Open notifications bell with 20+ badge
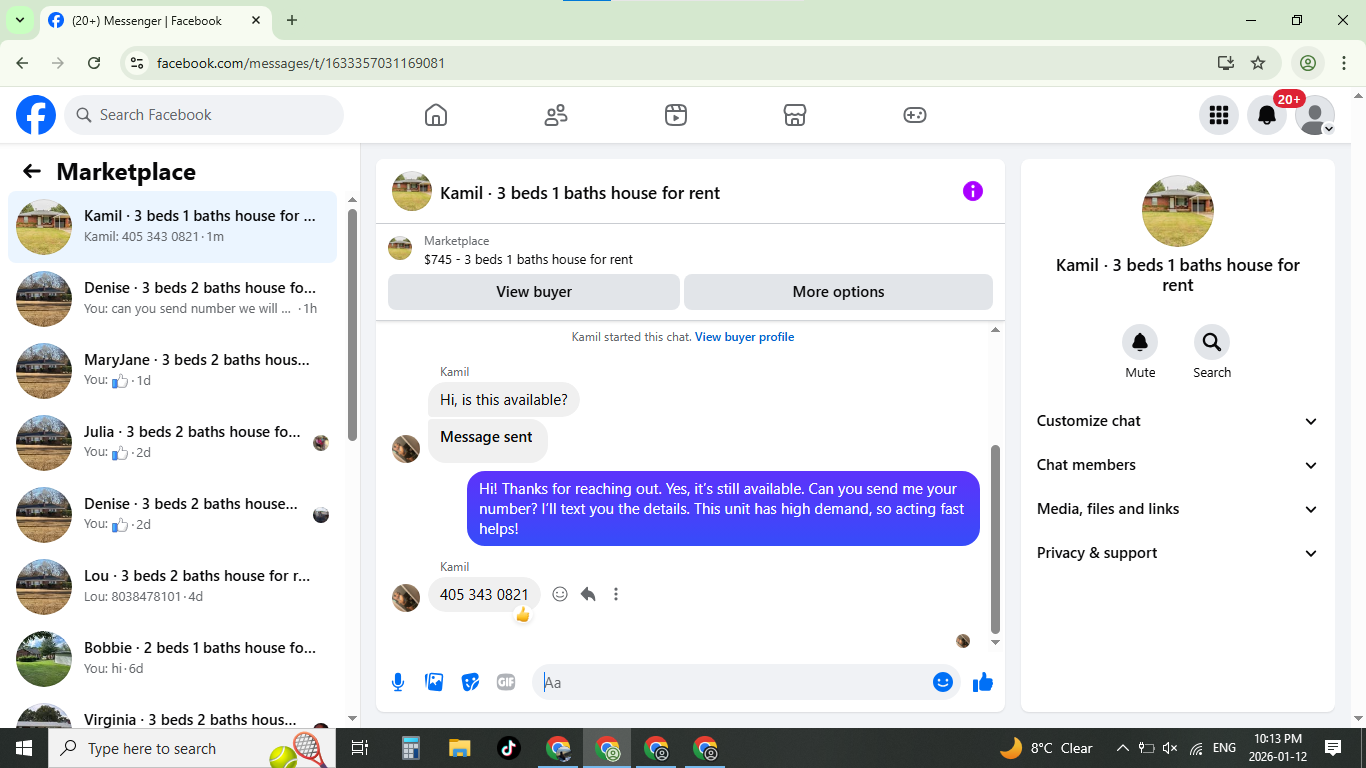 (x=1267, y=115)
